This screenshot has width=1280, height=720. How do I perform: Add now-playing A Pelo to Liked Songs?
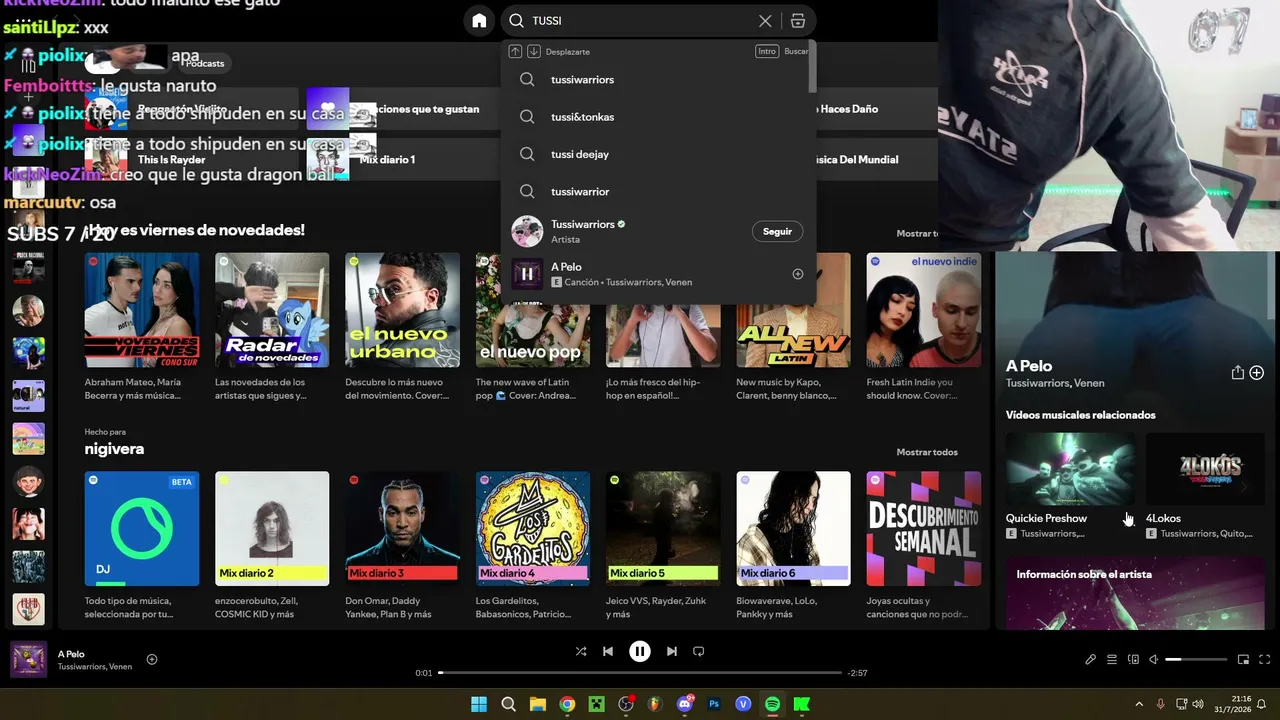(152, 659)
